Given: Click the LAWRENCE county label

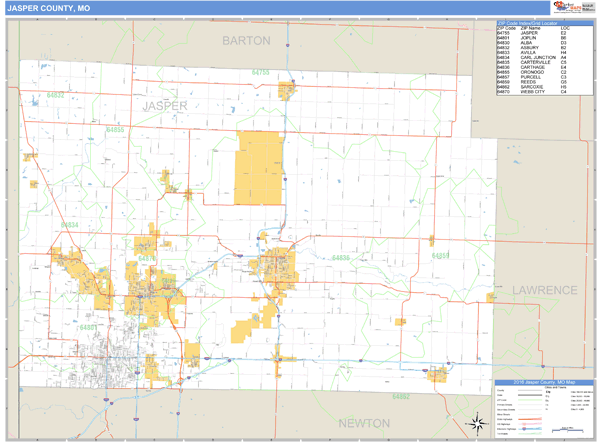Looking at the screenshot, I should [546, 290].
